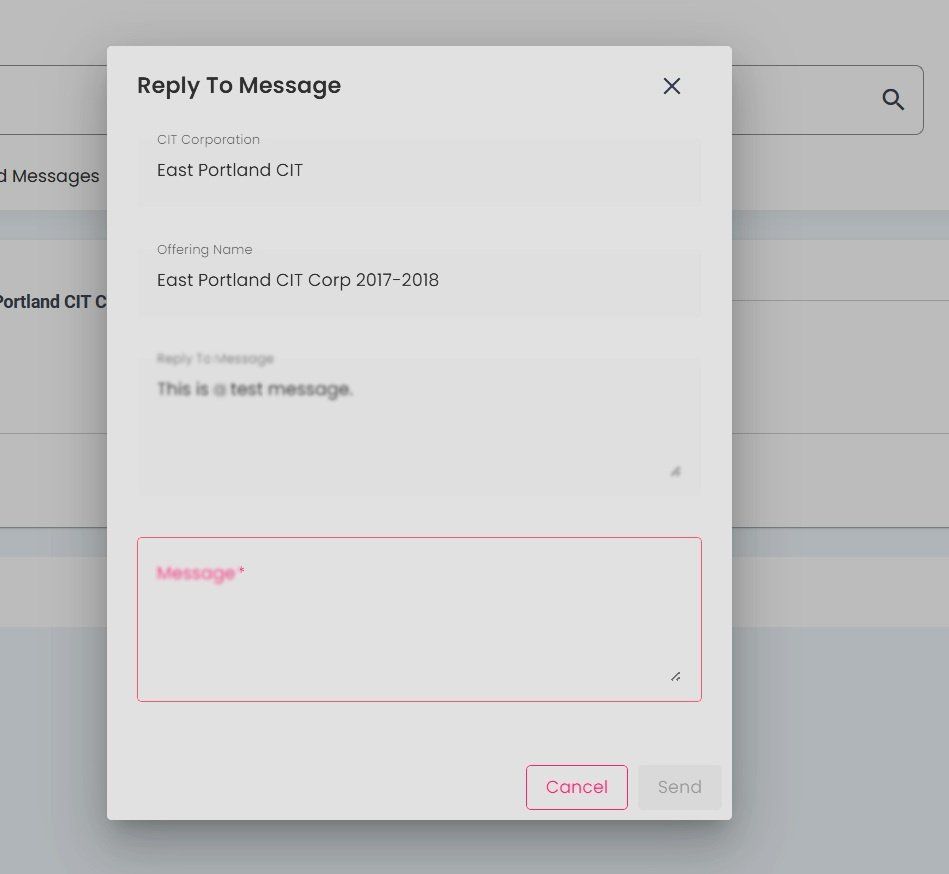The image size is (949, 874).
Task: Click the Send button
Action: [x=679, y=787]
